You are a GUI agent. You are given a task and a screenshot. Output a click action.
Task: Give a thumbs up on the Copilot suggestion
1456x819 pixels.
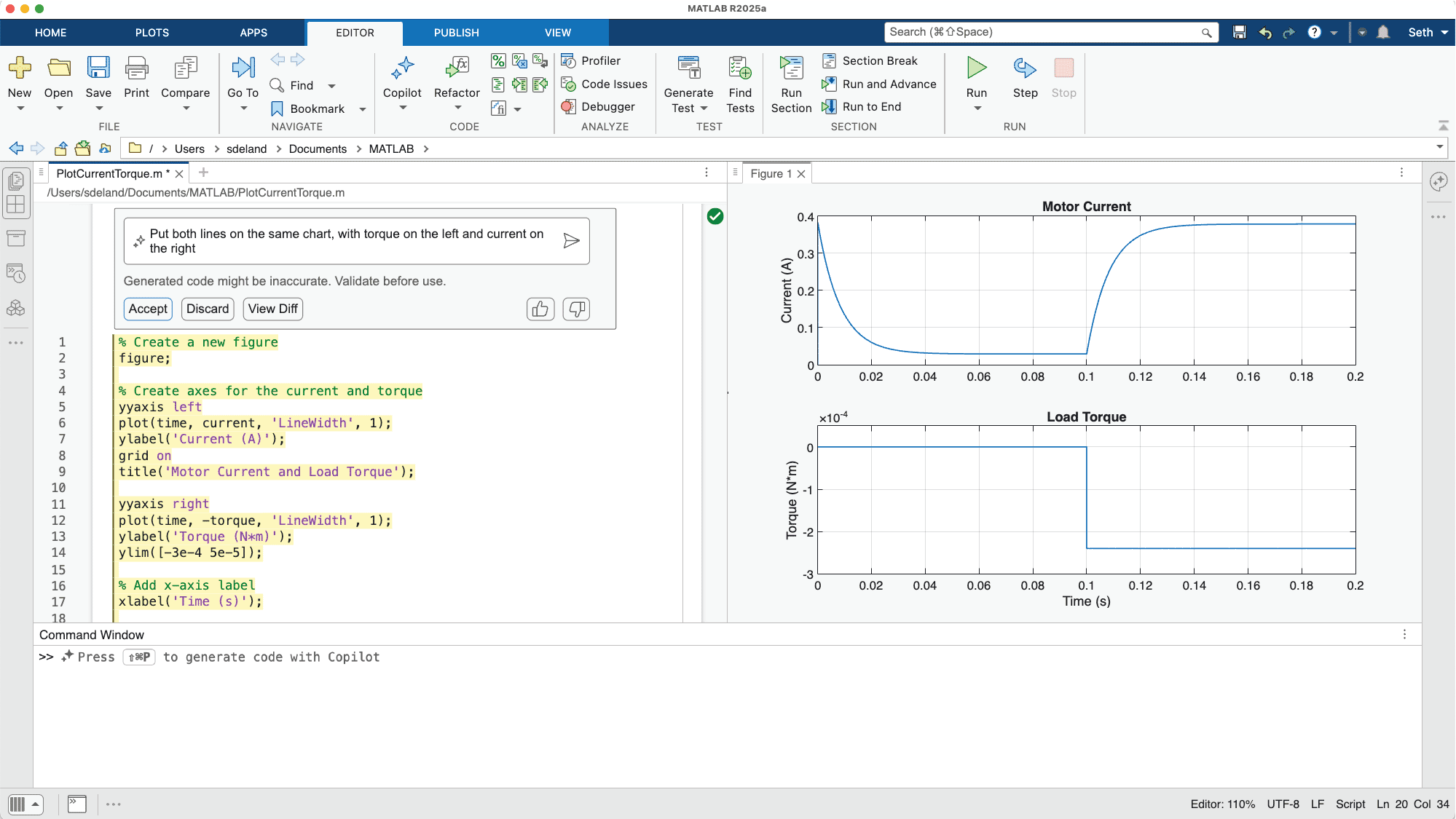[x=539, y=309]
